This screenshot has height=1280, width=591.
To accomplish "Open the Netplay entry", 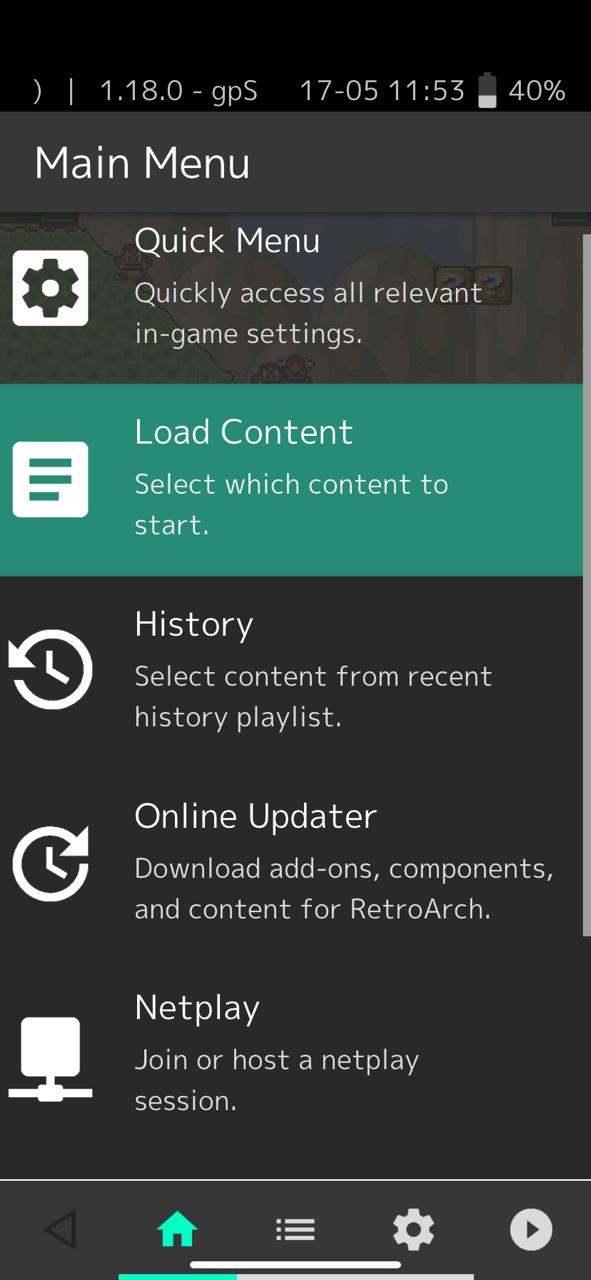I will point(291,1056).
